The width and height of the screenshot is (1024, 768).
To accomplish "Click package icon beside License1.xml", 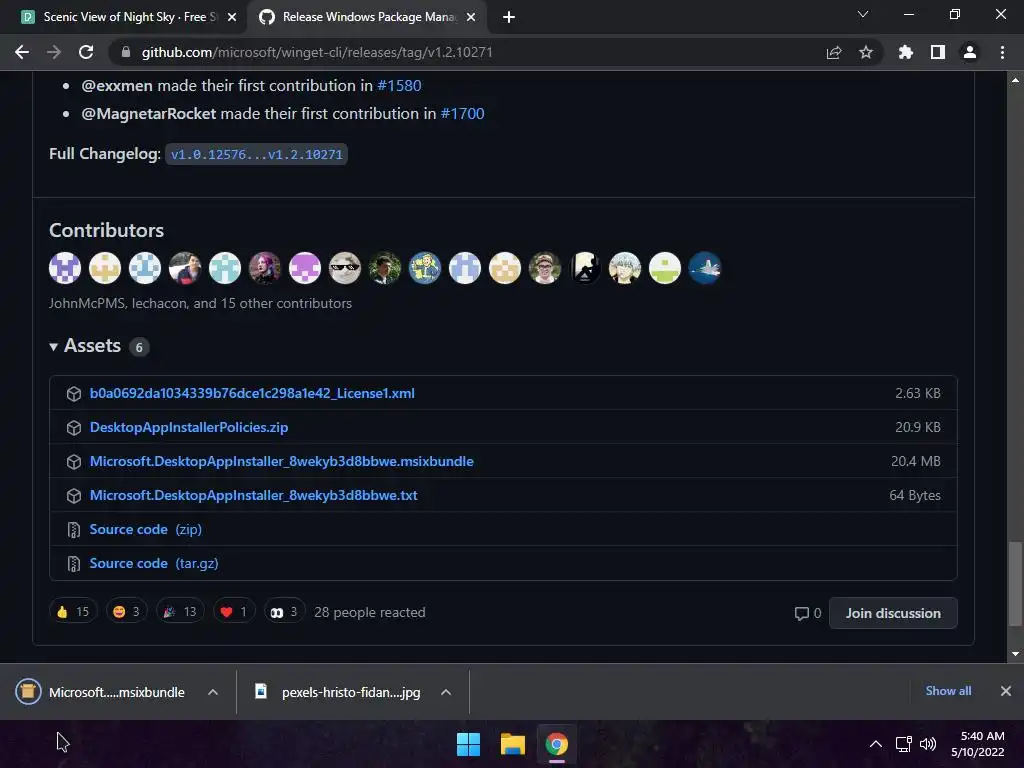I will 74,394.
